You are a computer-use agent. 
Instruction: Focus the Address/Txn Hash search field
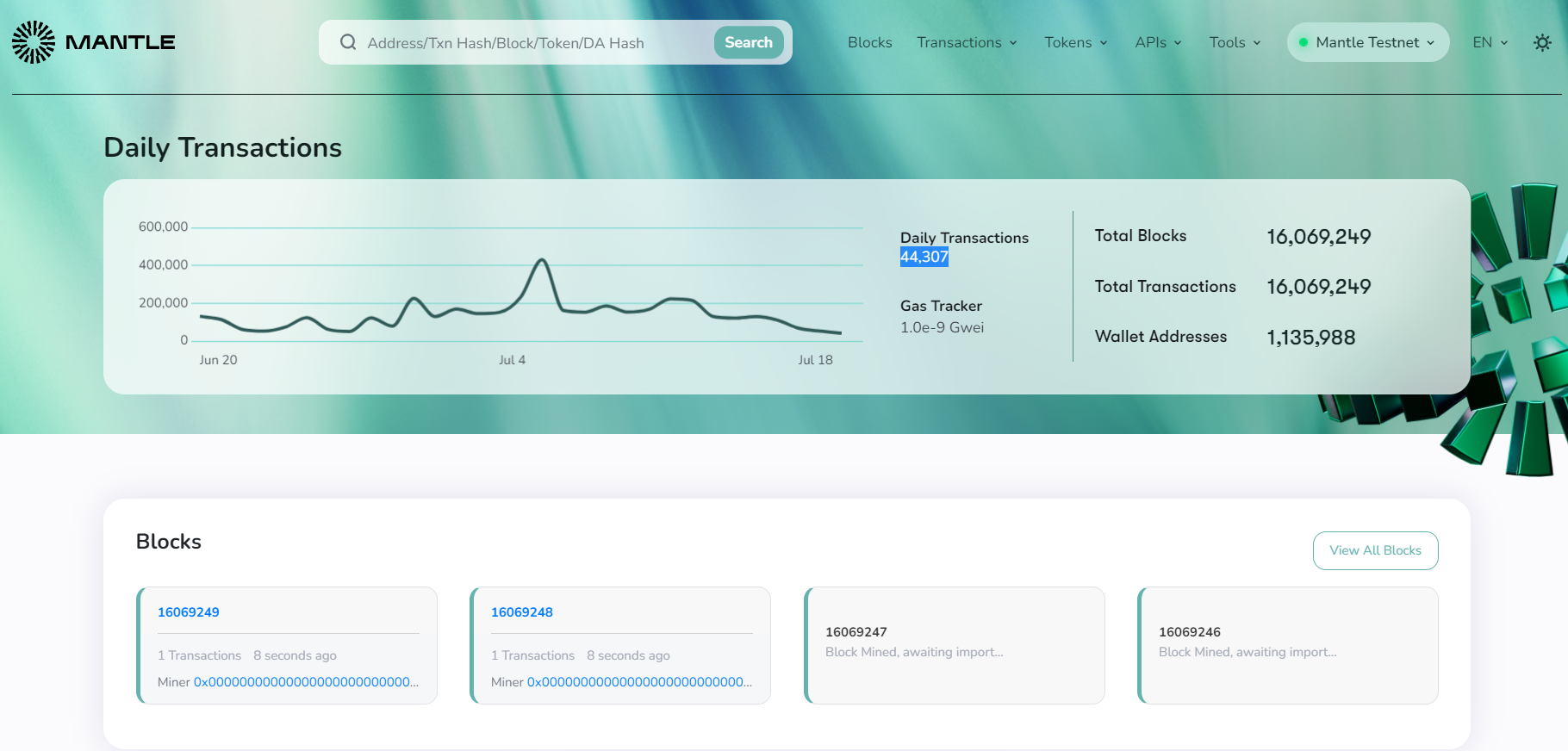click(534, 43)
